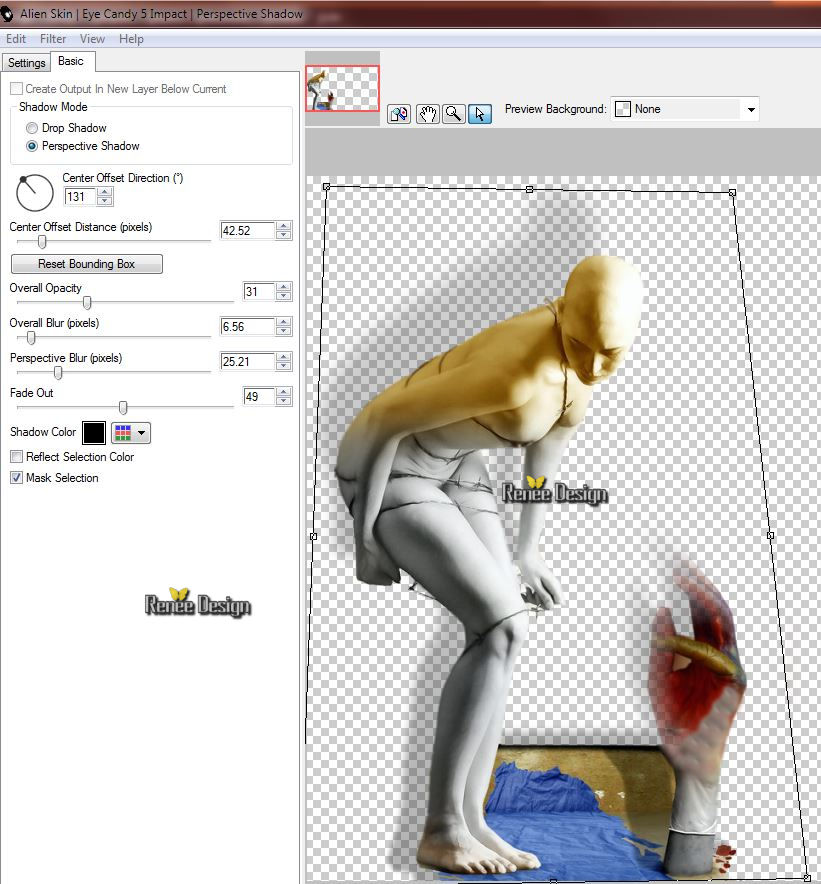Click the Alien Skin title bar icon
This screenshot has width=821, height=884.
(x=7, y=14)
